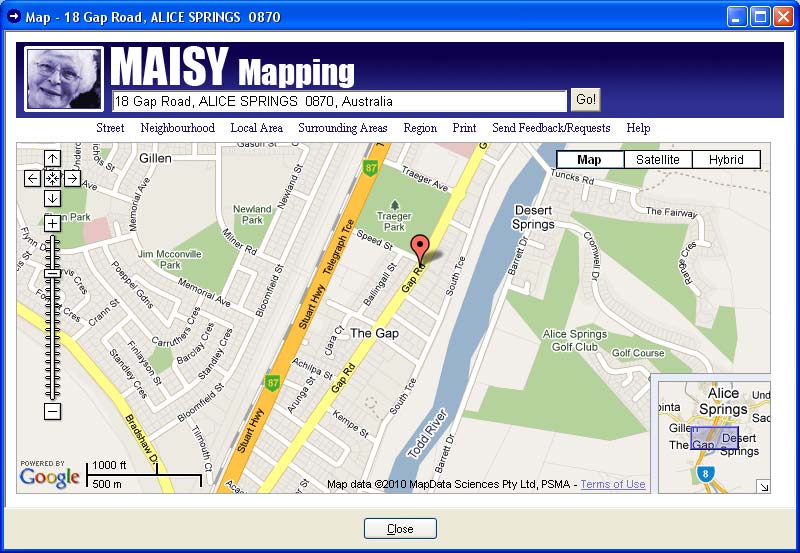The image size is (800, 553).
Task: Maximize the Map window
Action: pos(760,17)
